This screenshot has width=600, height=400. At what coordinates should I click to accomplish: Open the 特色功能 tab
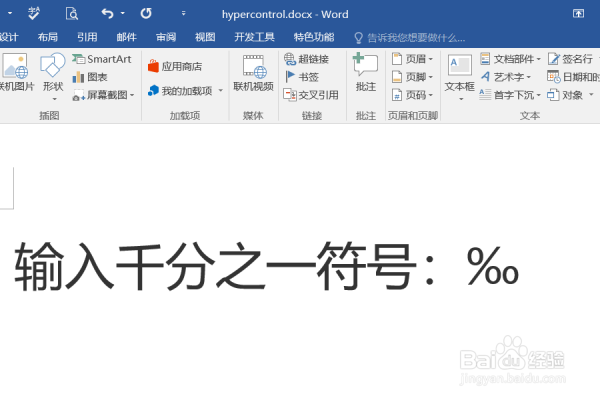(314, 37)
